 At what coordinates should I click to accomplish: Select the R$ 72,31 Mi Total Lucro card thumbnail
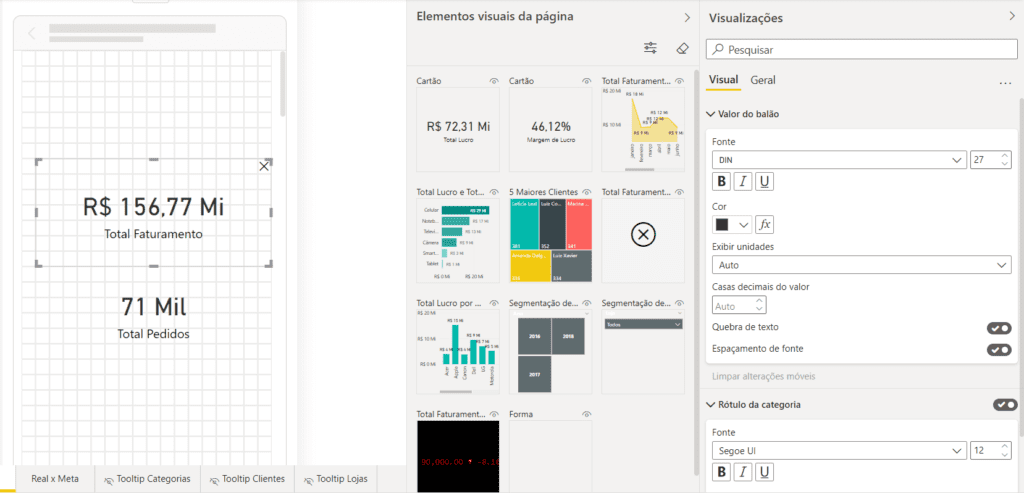point(458,130)
